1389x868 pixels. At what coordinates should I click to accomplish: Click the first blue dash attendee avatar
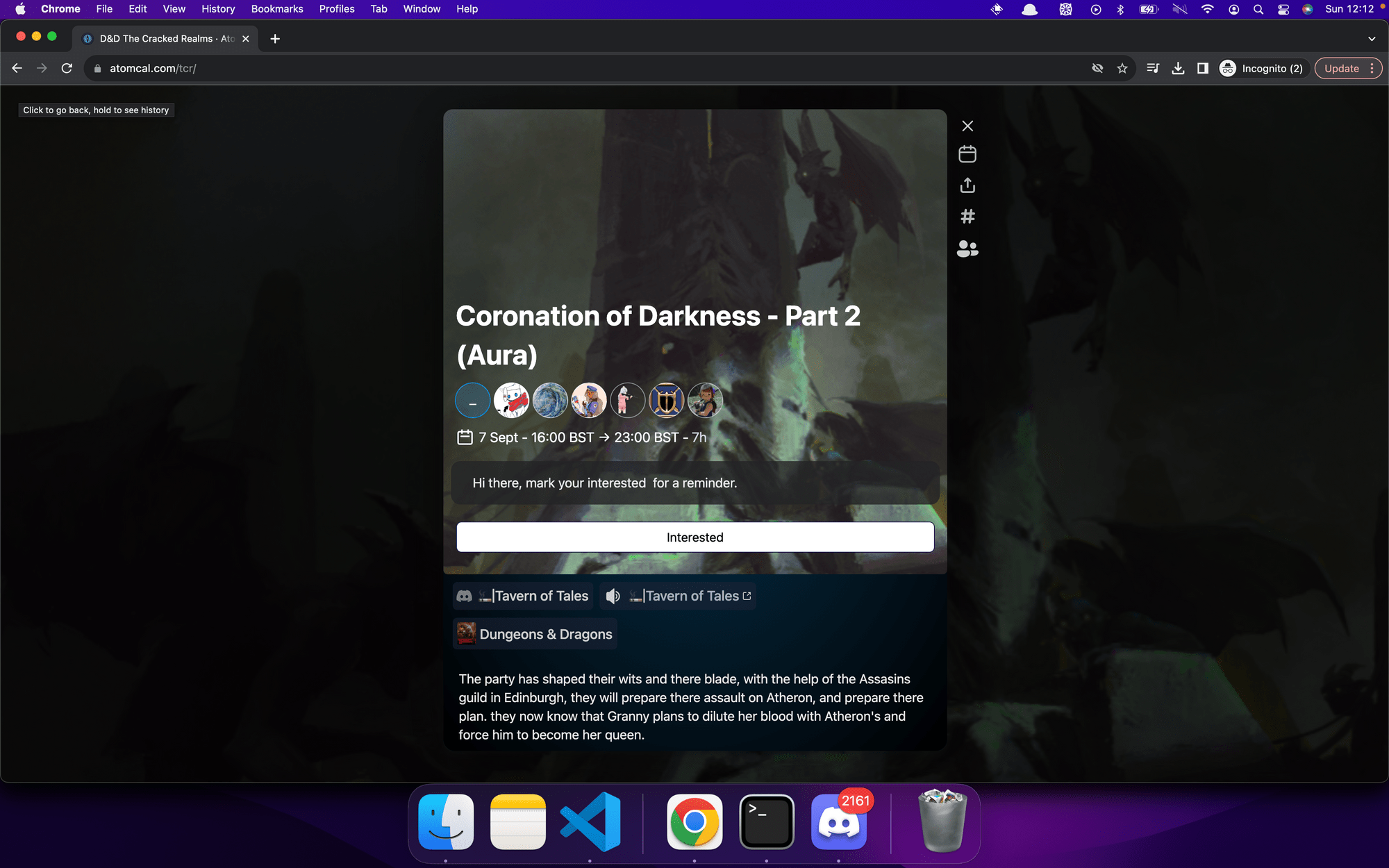[x=473, y=401]
